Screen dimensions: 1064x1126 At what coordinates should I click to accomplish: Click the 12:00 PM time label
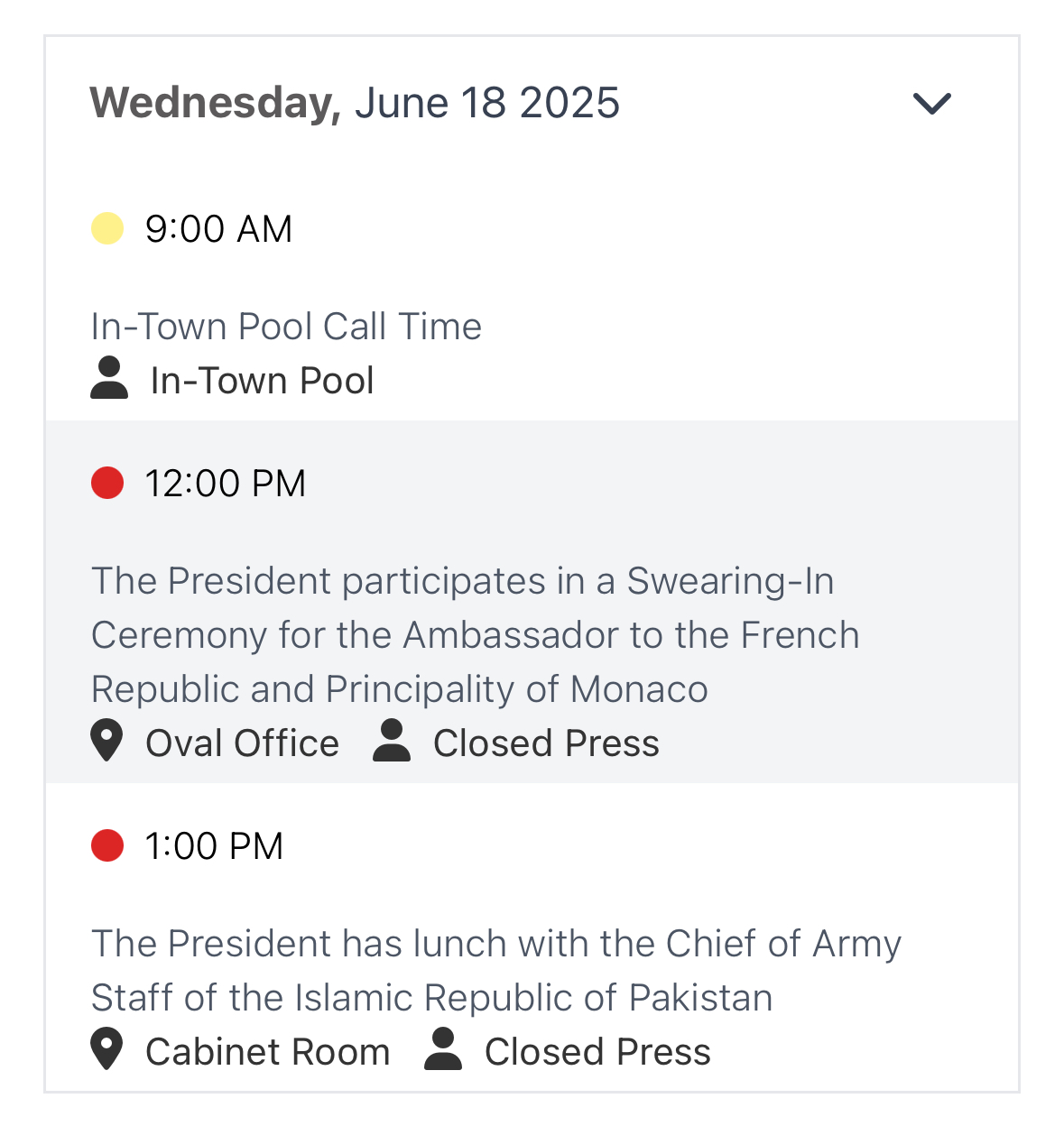[x=226, y=484]
